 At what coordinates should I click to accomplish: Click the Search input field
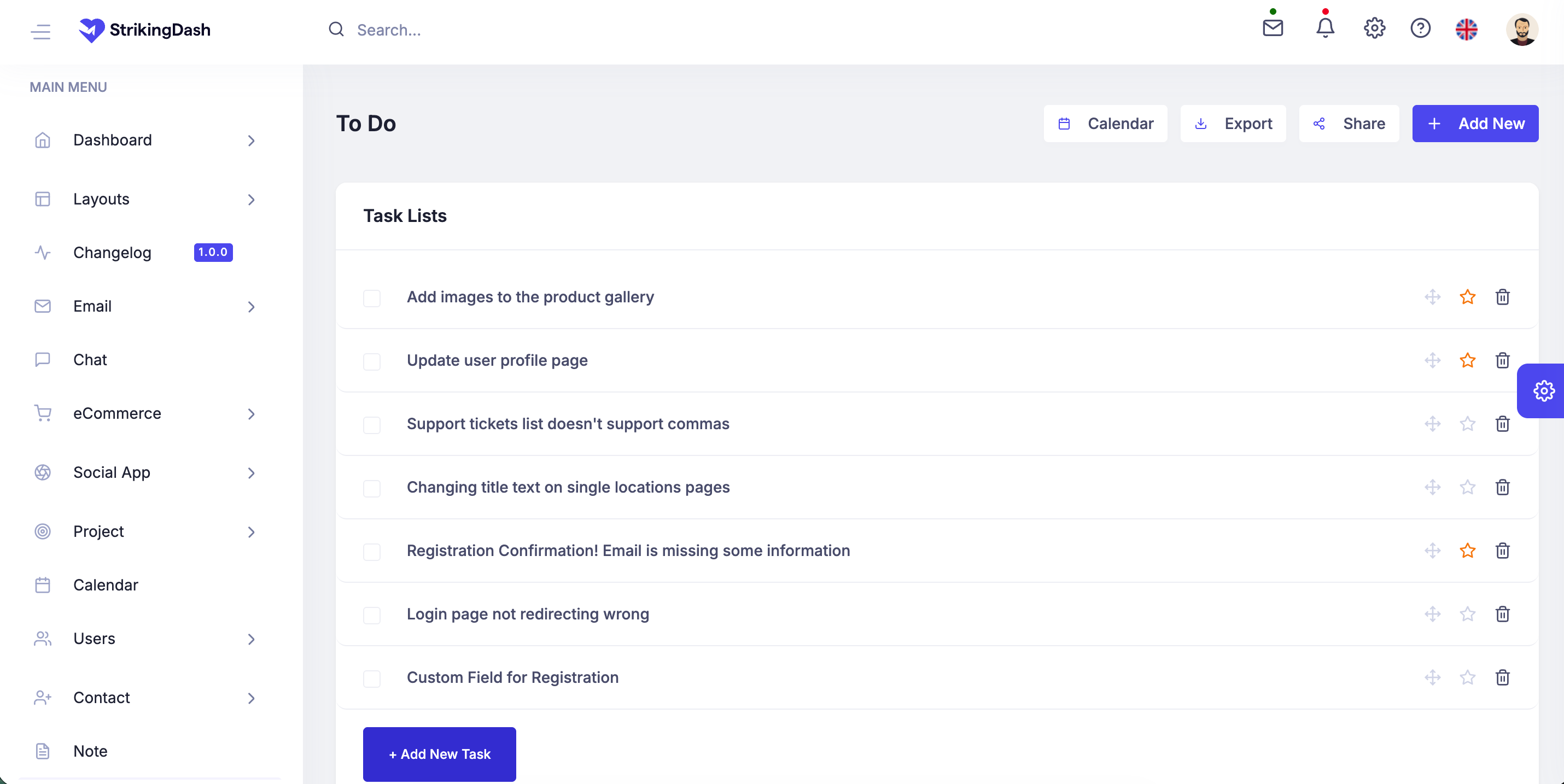[x=425, y=30]
